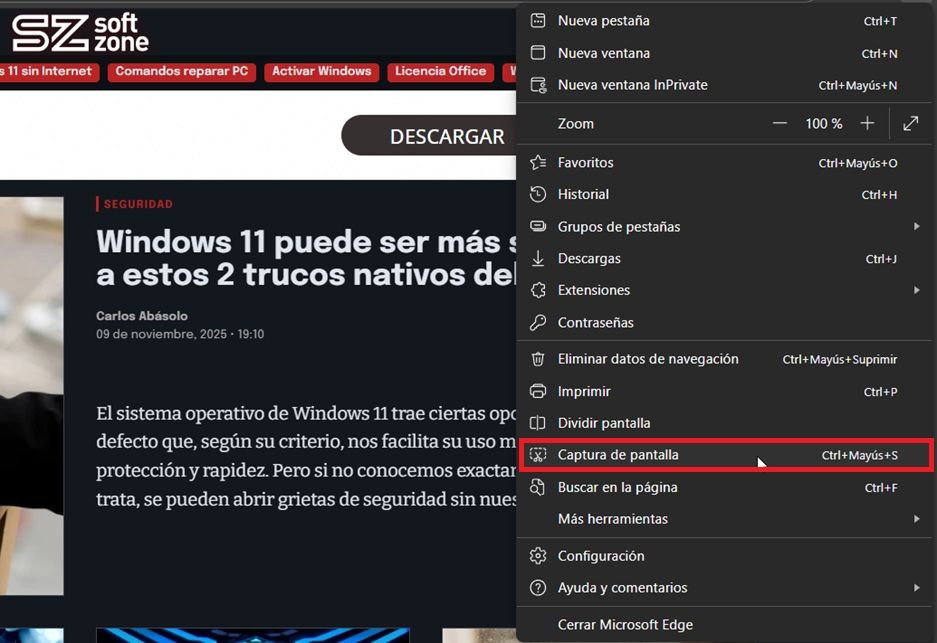937x643 pixels.
Task: Increase zoom with the plus button
Action: [867, 123]
